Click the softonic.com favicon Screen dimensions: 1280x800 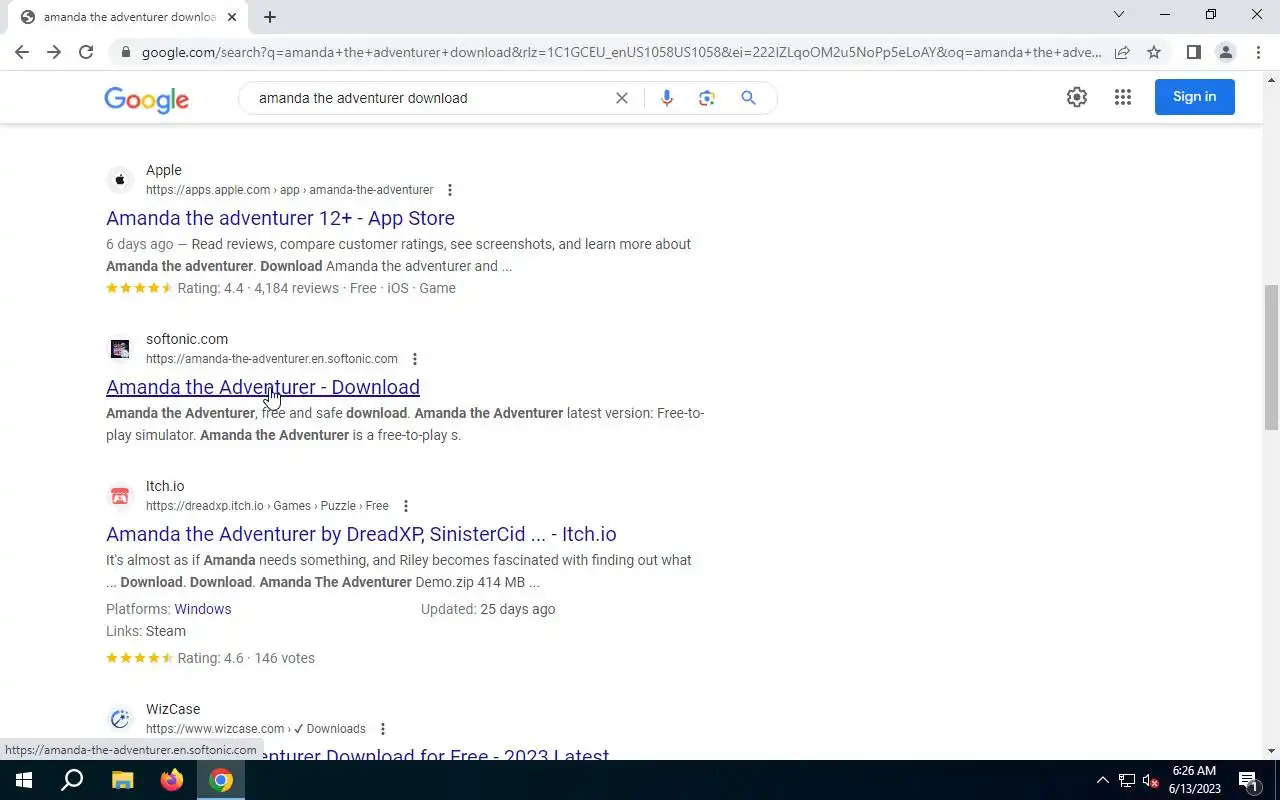120,349
